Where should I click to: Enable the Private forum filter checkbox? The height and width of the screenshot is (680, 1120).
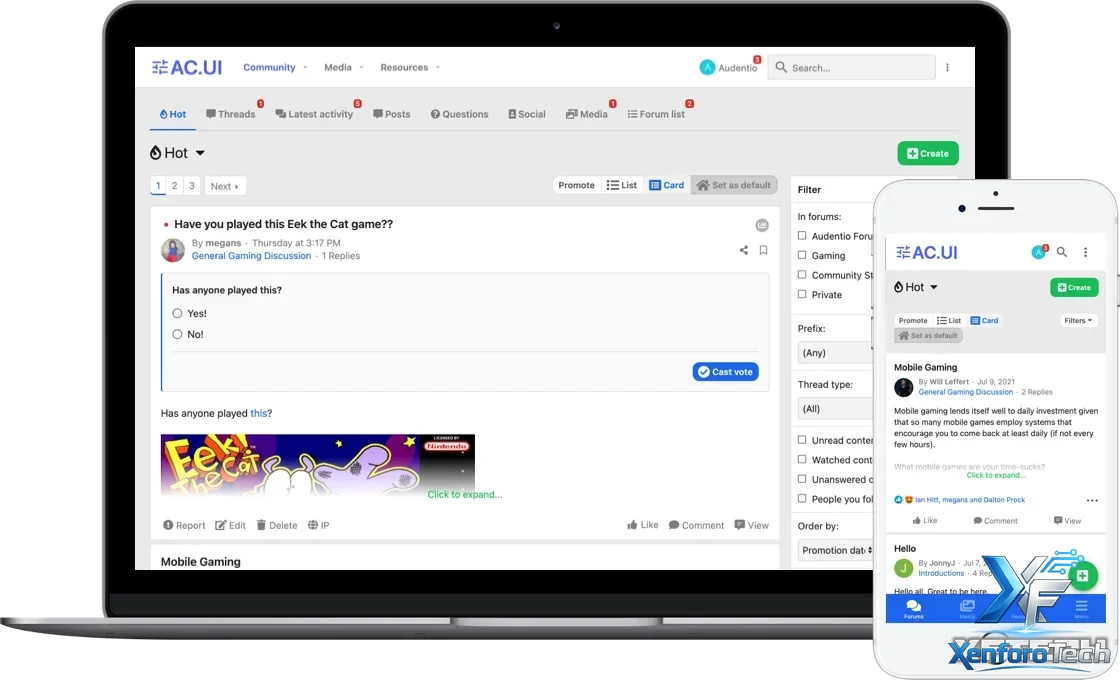pyautogui.click(x=802, y=295)
